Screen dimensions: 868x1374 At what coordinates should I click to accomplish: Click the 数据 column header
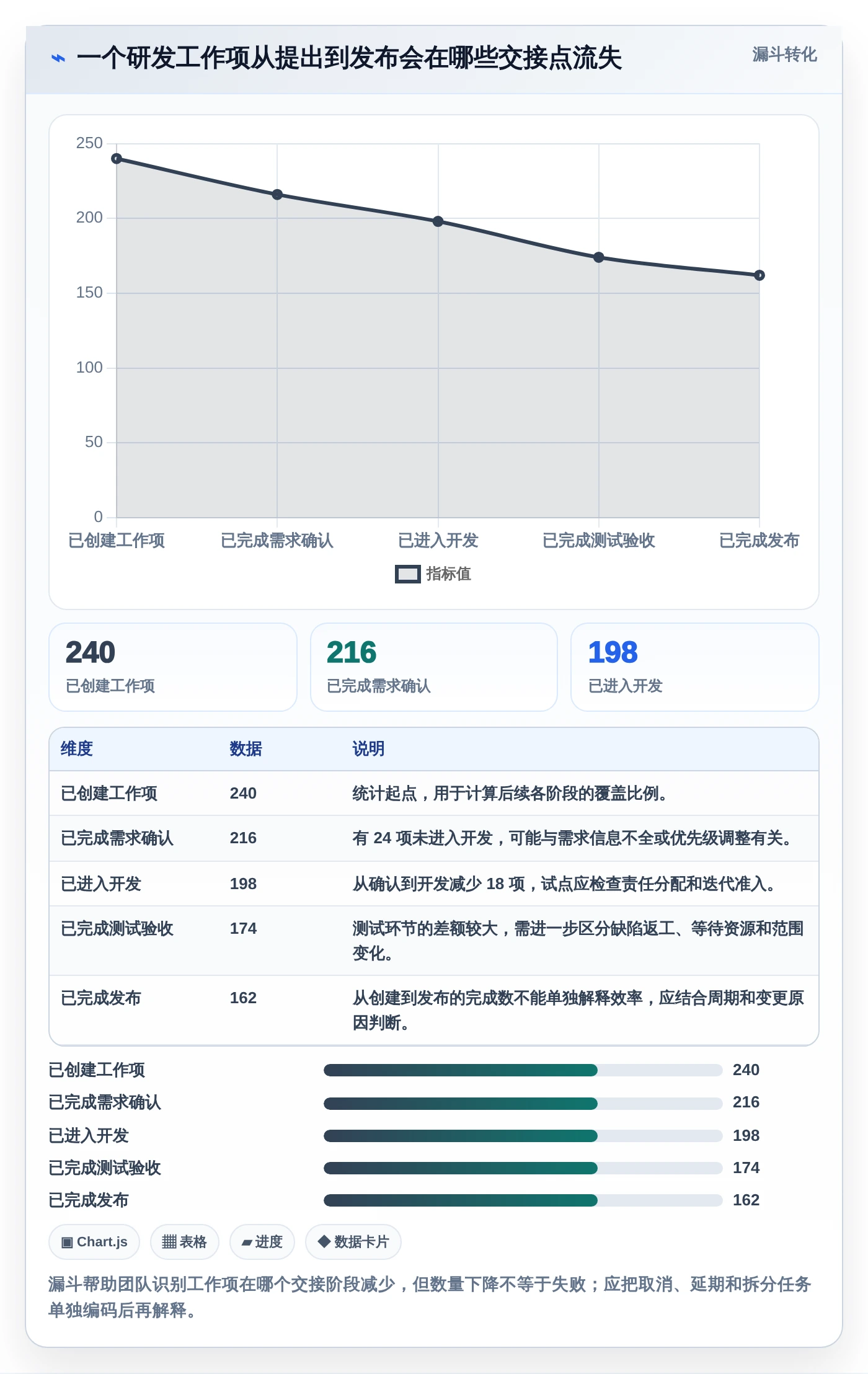246,749
